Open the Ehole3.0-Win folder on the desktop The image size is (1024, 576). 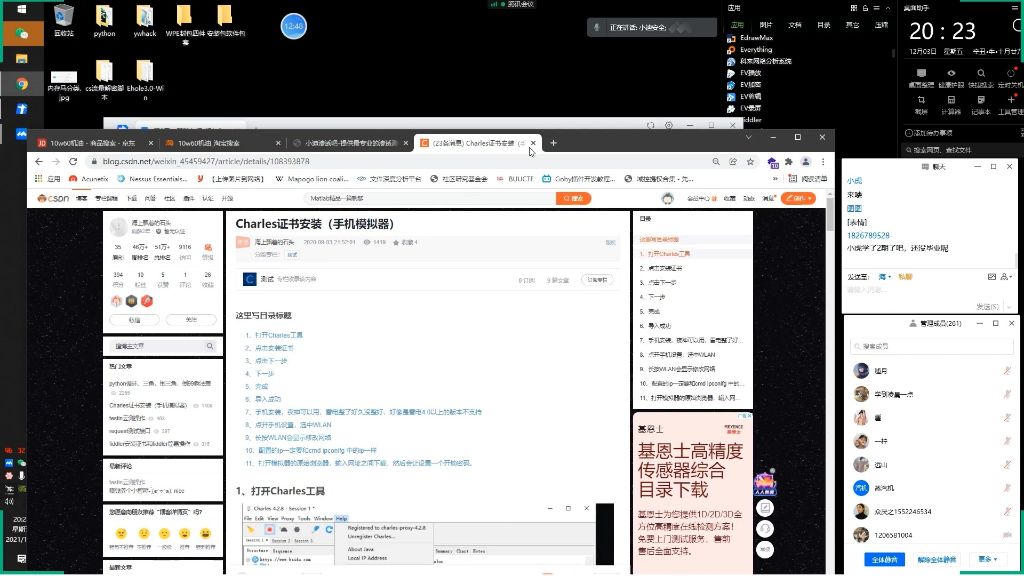[145, 80]
